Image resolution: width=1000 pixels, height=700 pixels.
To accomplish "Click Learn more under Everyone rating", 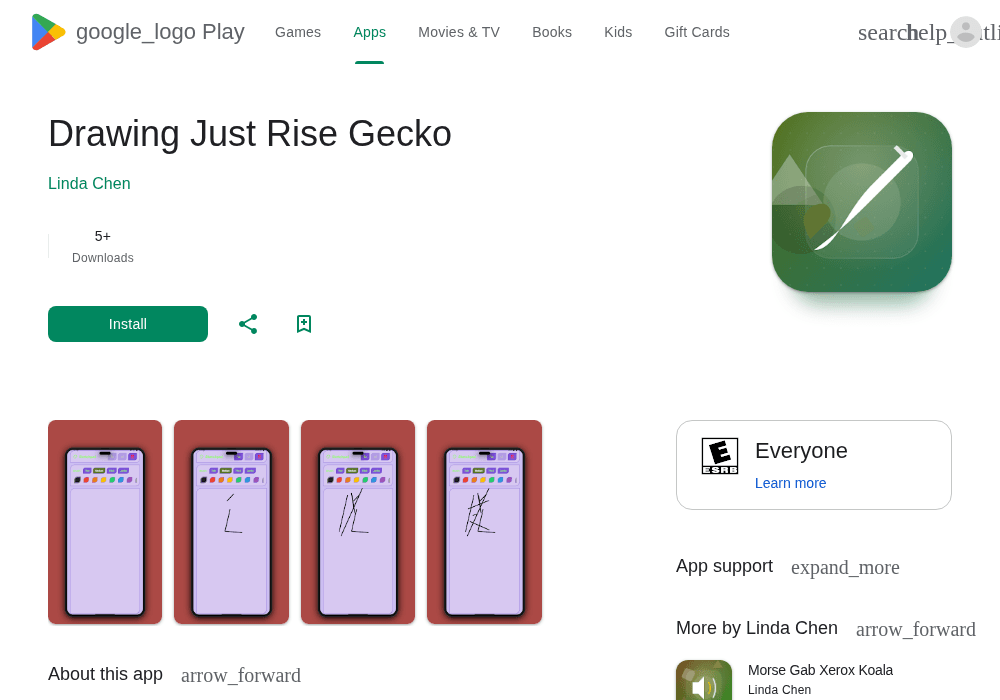I will 790,483.
